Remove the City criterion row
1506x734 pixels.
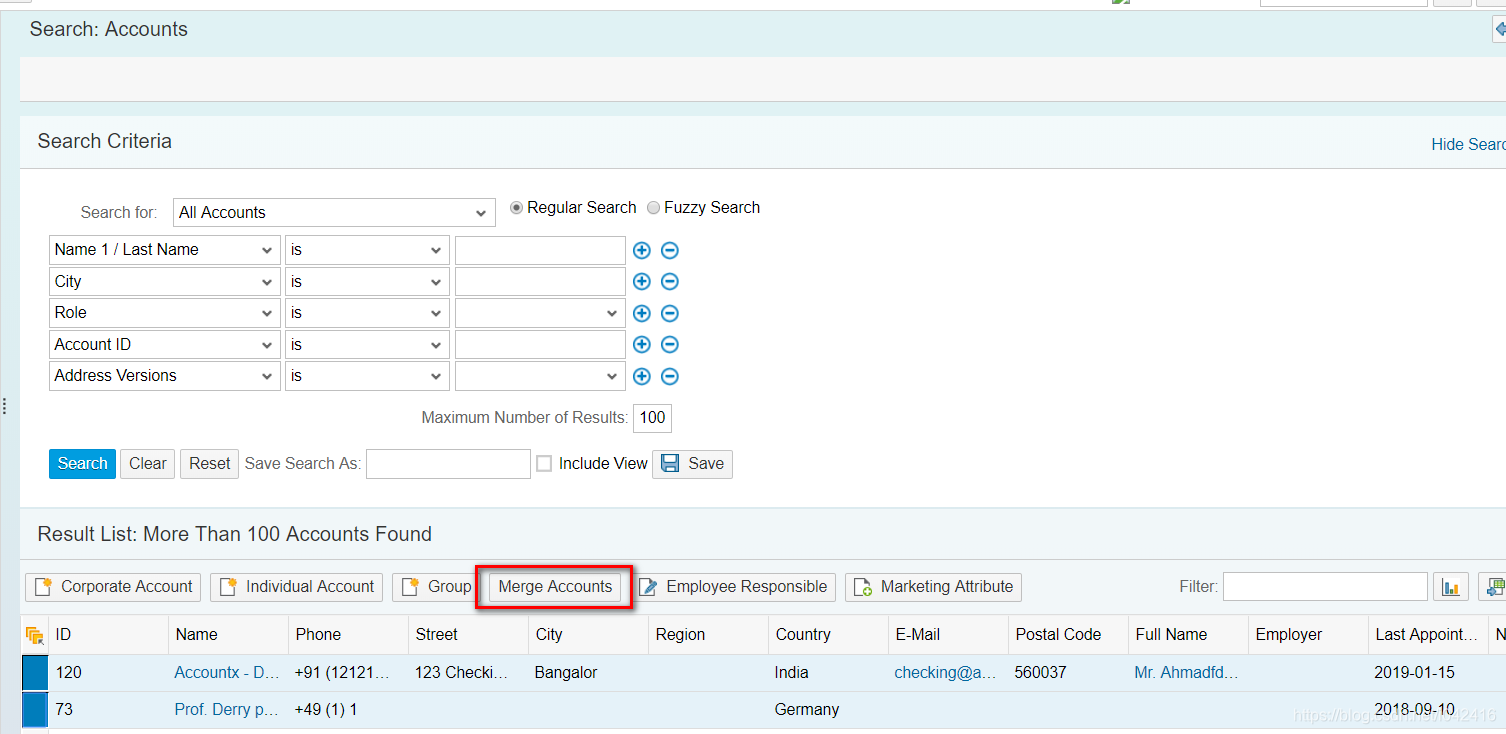[670, 282]
